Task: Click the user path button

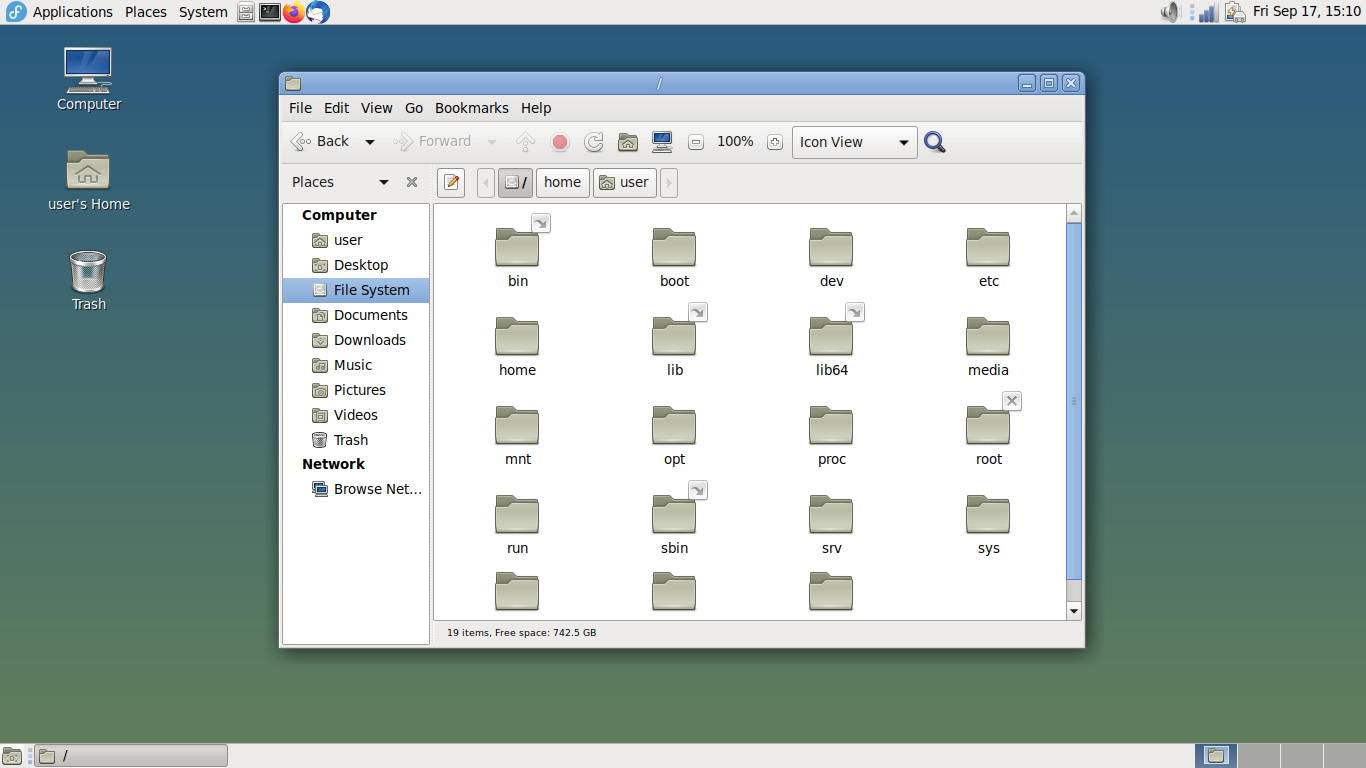Action: [624, 182]
